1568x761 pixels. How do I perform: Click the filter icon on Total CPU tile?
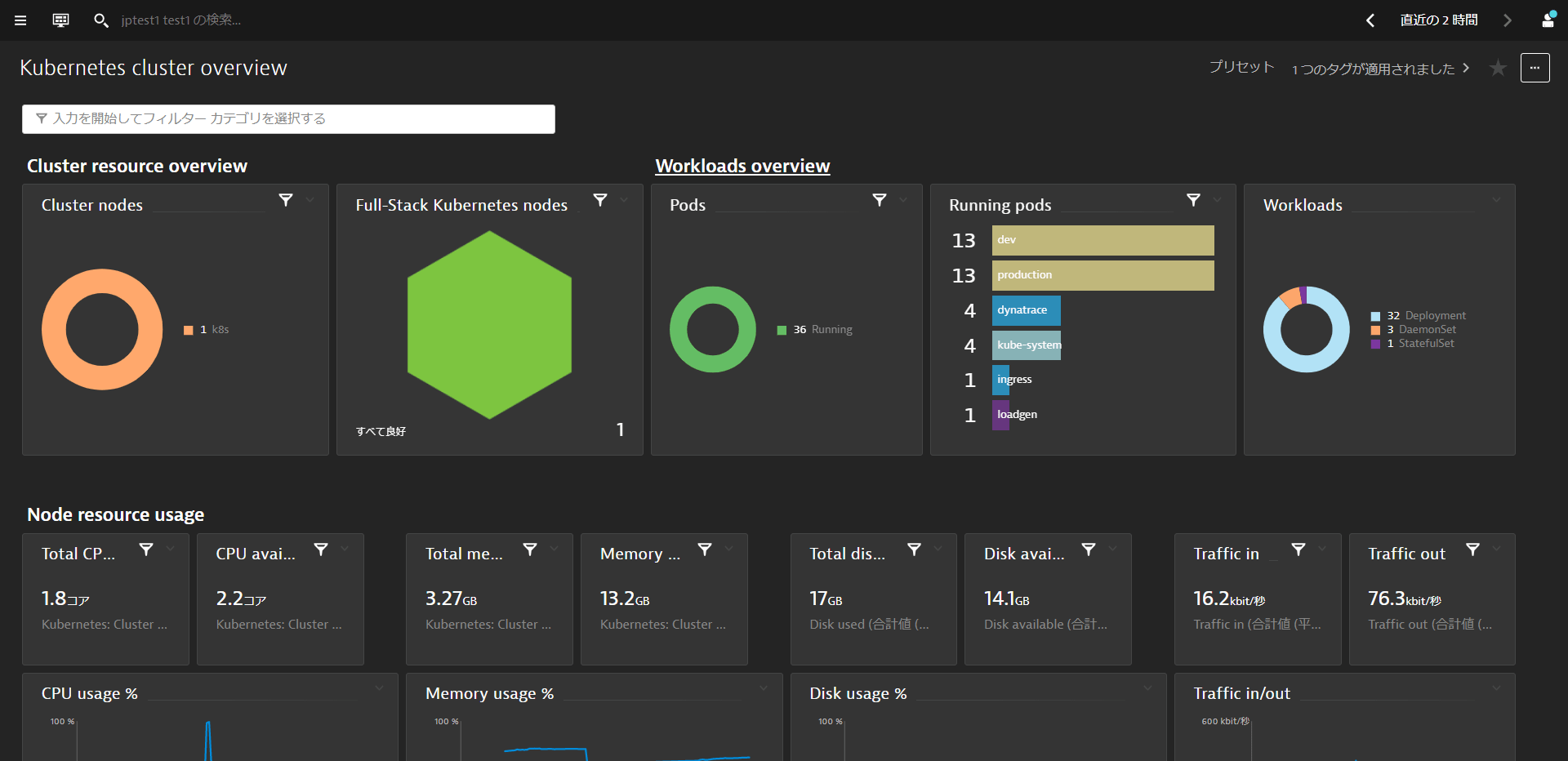click(147, 550)
